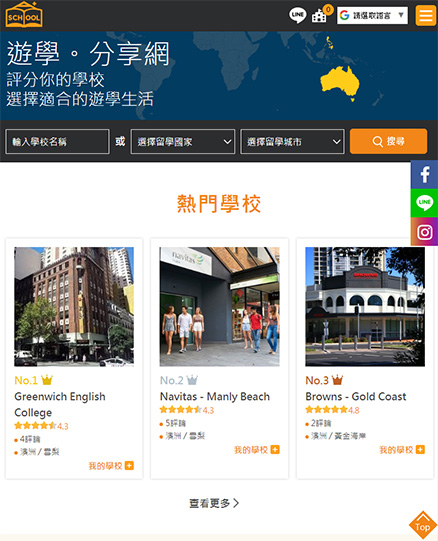Click the Greenwich English College title
Screen dimensions: 438x541
60,404
